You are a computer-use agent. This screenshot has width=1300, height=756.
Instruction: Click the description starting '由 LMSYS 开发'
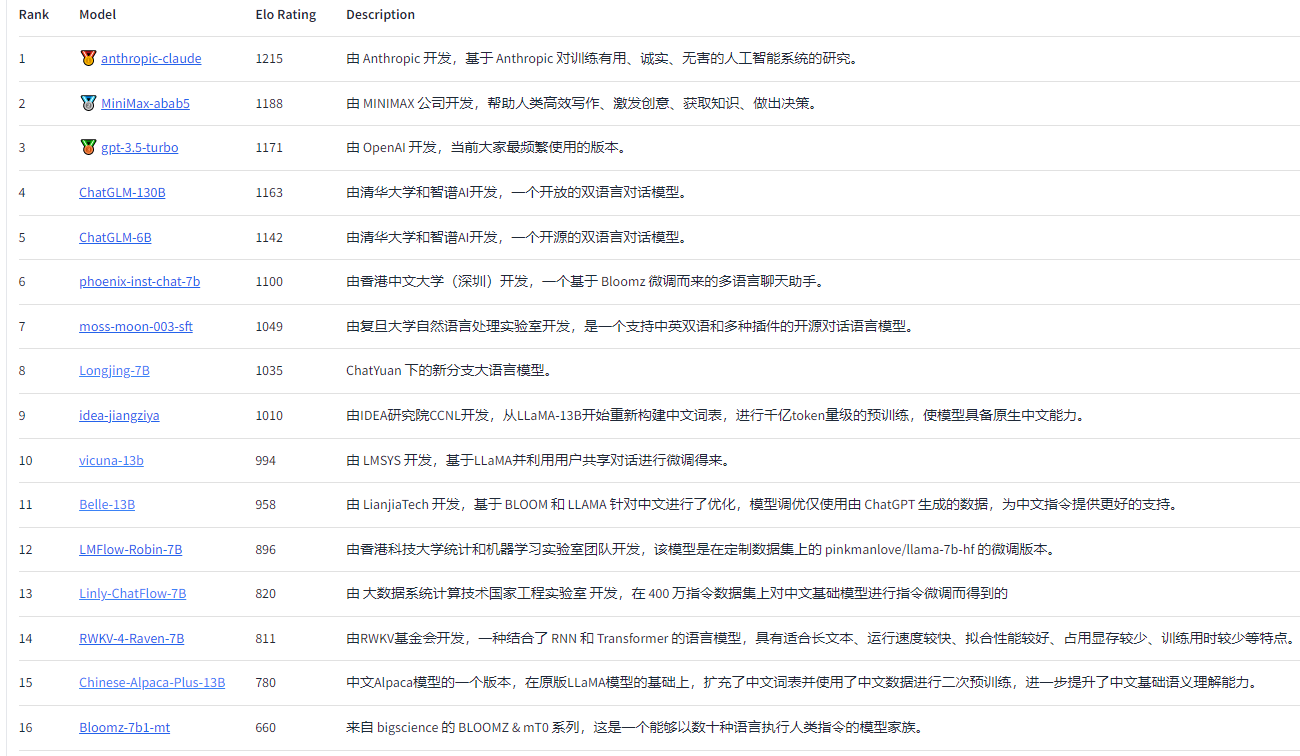click(539, 460)
